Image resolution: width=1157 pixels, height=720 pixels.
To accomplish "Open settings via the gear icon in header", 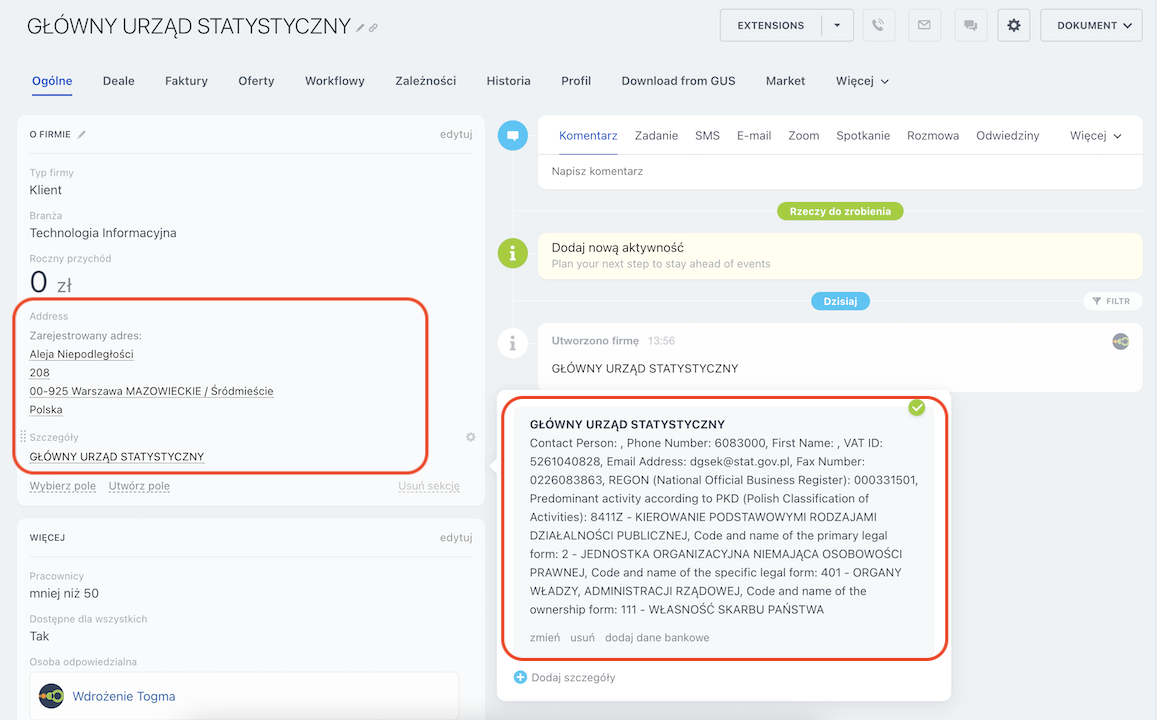I will tap(1013, 26).
